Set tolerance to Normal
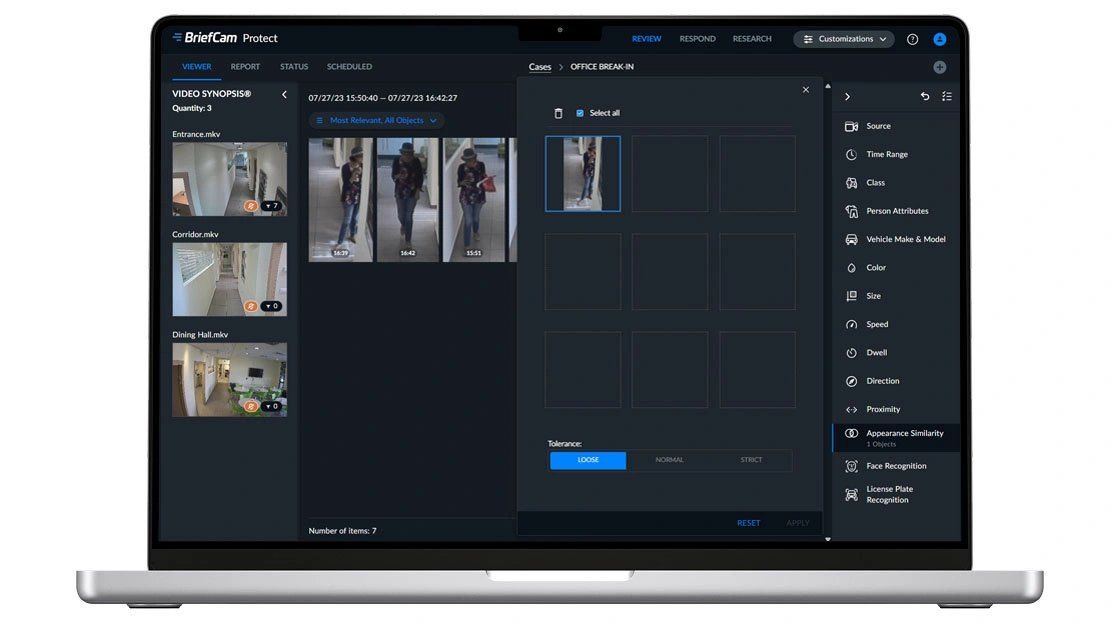Screen dimensions: 1120x630 (669, 460)
